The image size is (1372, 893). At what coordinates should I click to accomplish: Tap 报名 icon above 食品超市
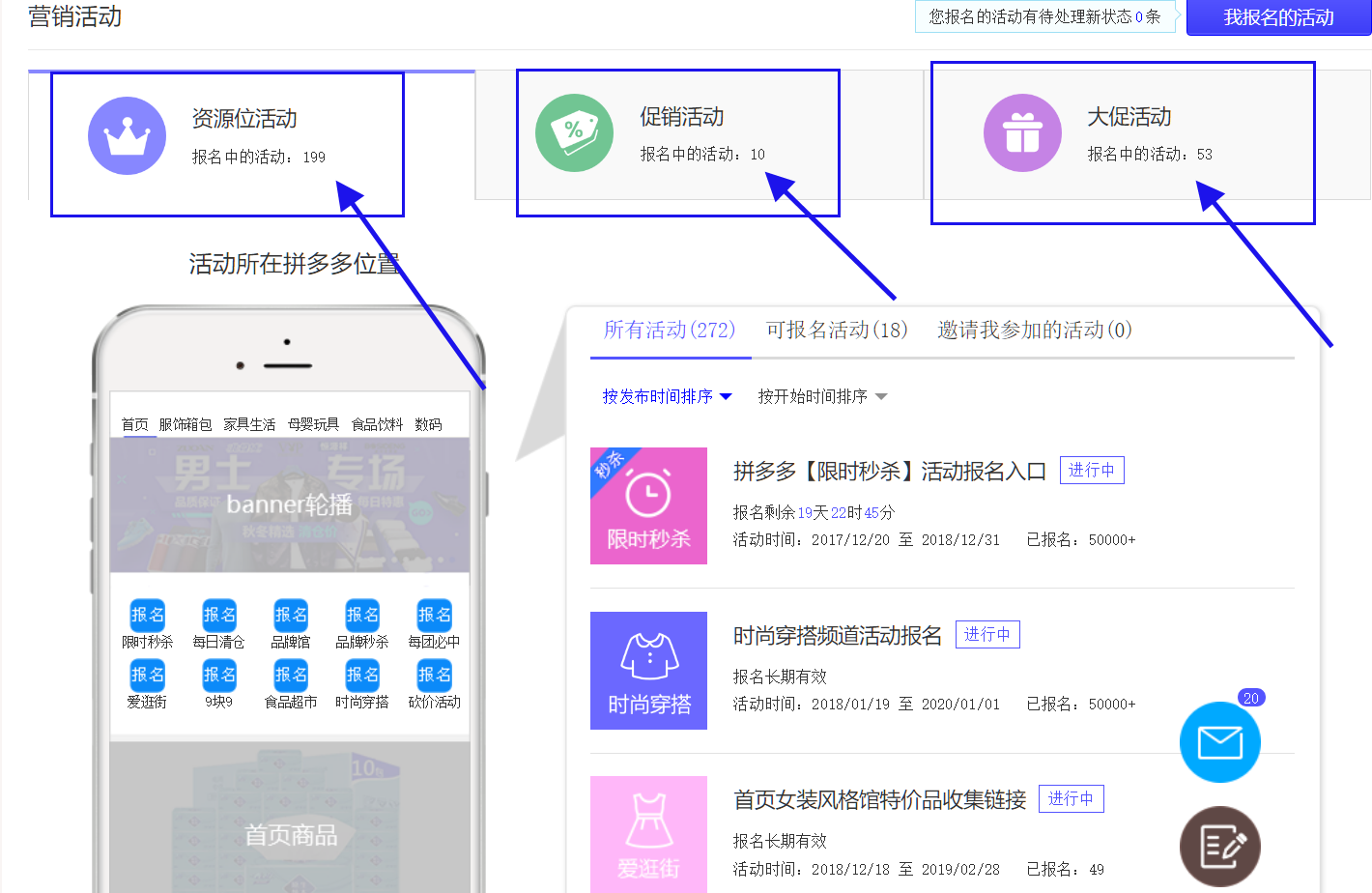tap(291, 676)
